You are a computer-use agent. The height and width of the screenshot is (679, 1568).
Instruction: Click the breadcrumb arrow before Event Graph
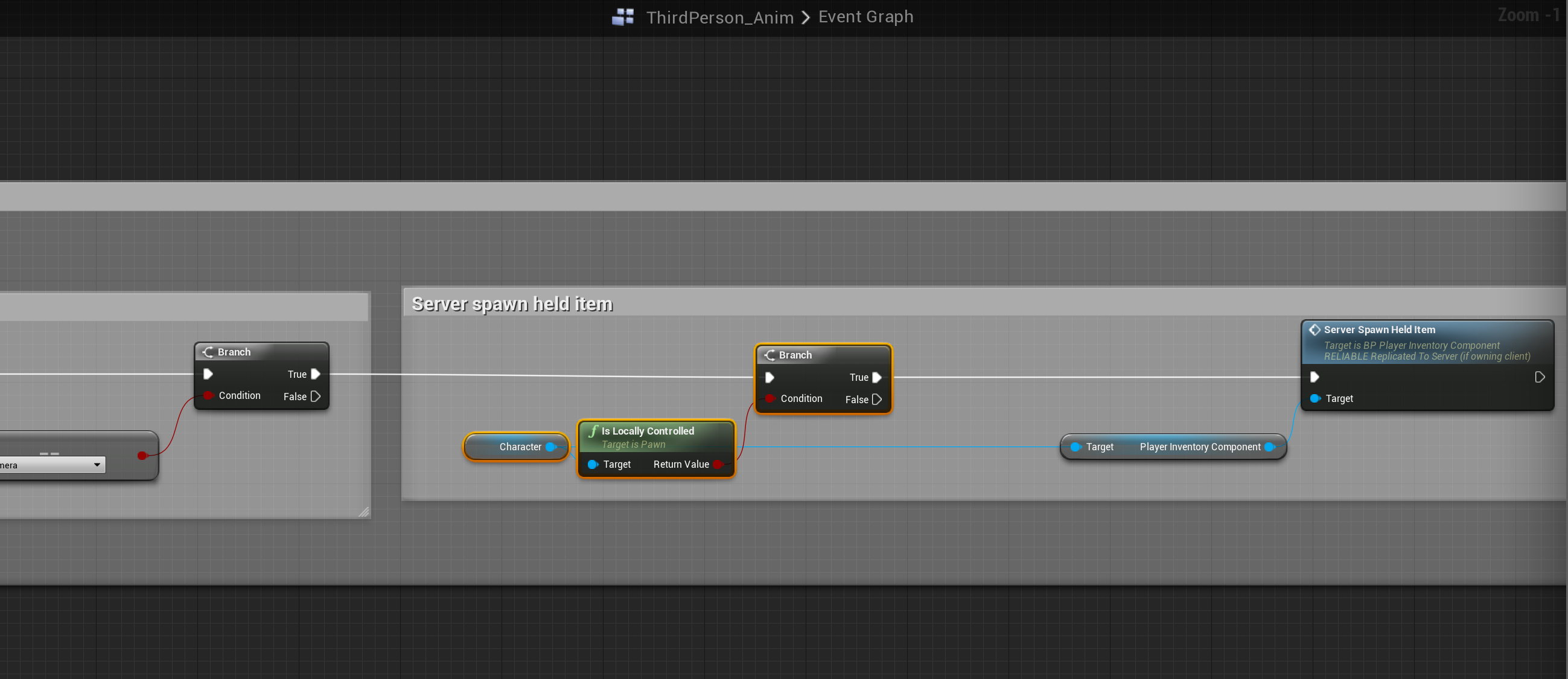coord(805,17)
